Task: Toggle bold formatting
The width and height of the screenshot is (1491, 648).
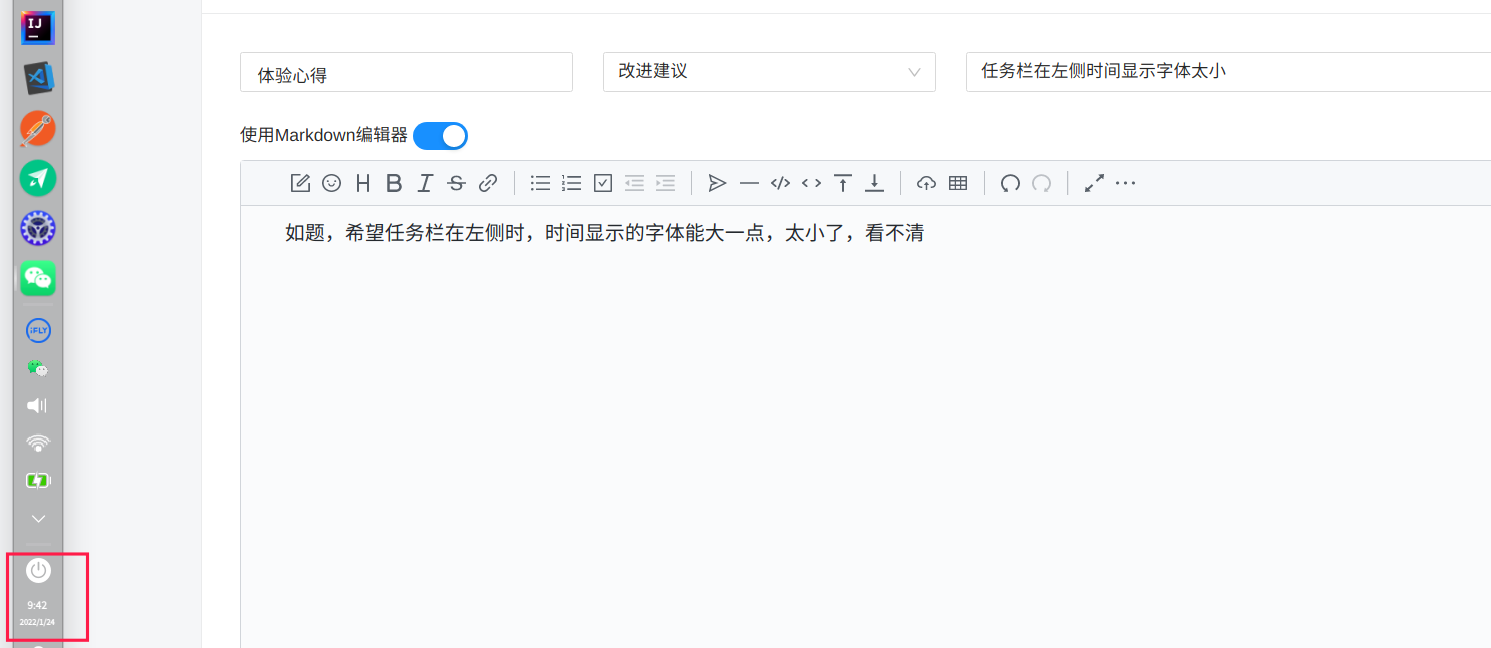Action: coord(393,183)
